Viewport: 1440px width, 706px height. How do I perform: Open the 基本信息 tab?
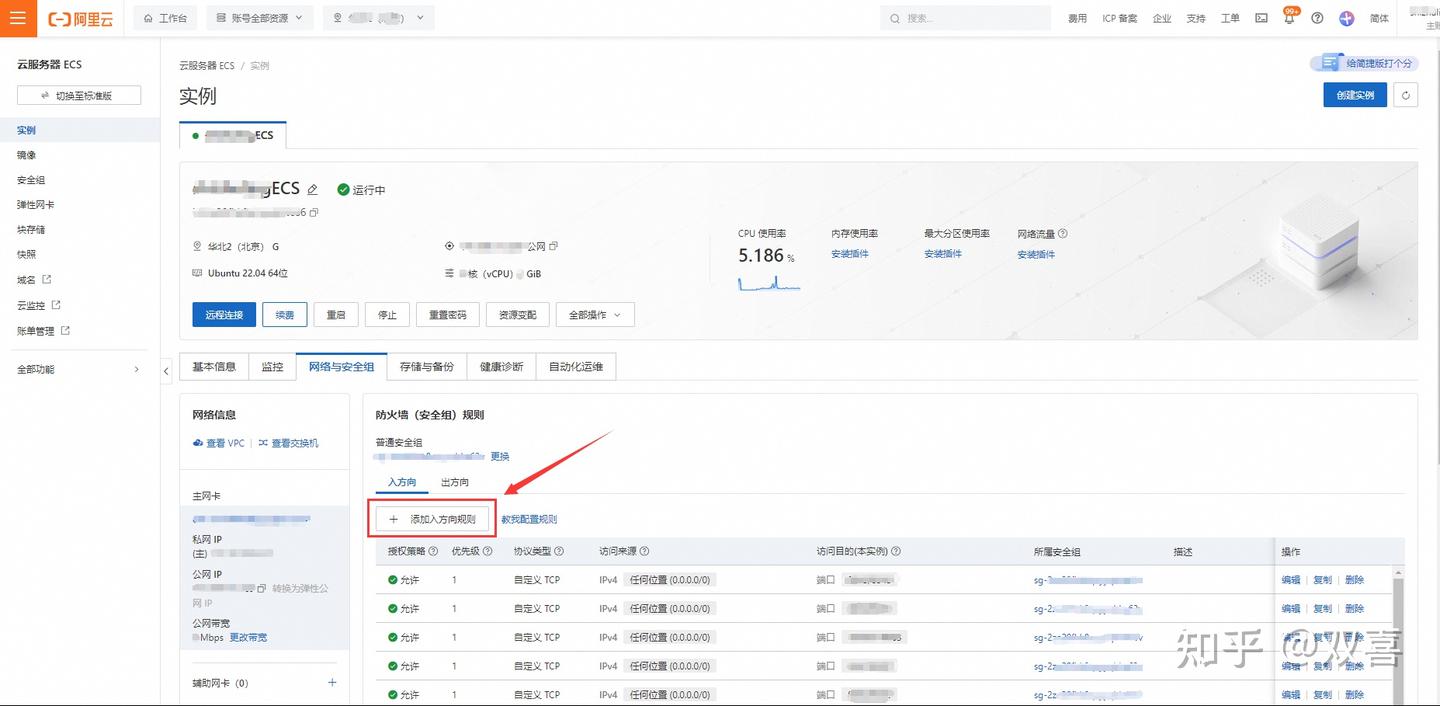point(214,367)
